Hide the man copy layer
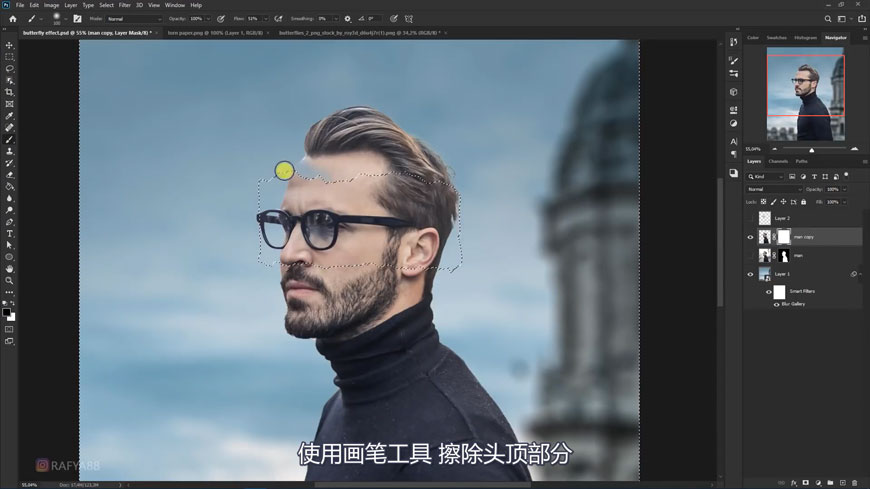 750,237
